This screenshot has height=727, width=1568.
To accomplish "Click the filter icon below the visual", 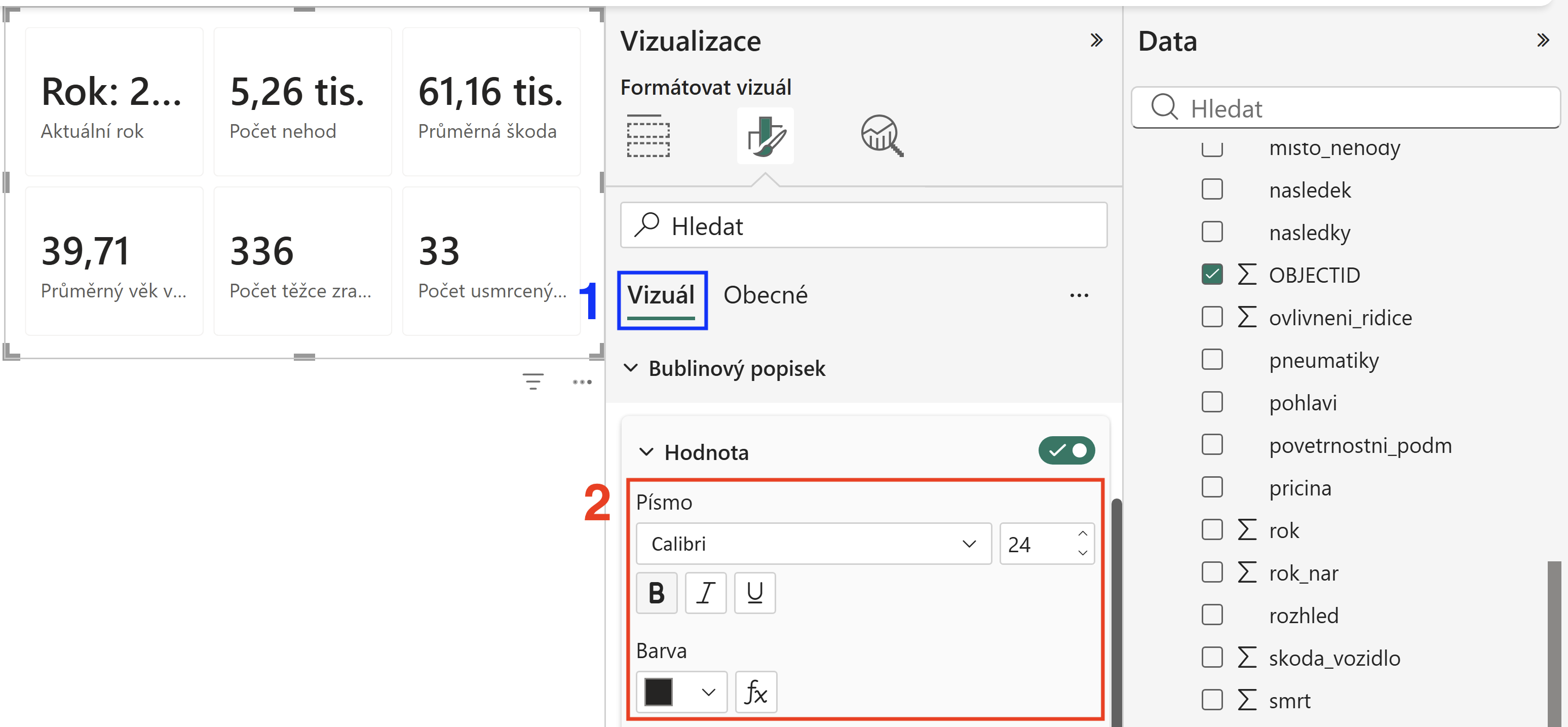I will (533, 382).
